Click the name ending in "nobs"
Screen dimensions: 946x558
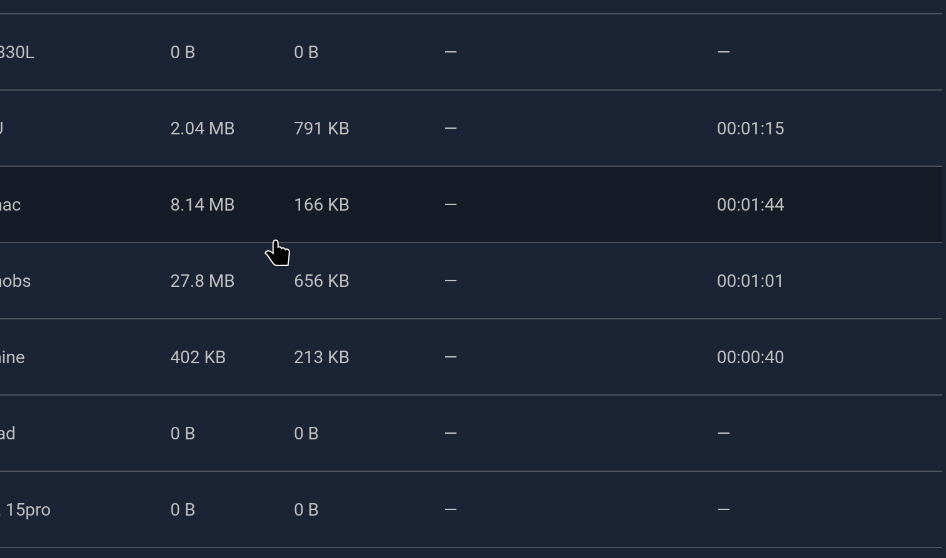[x=15, y=281]
